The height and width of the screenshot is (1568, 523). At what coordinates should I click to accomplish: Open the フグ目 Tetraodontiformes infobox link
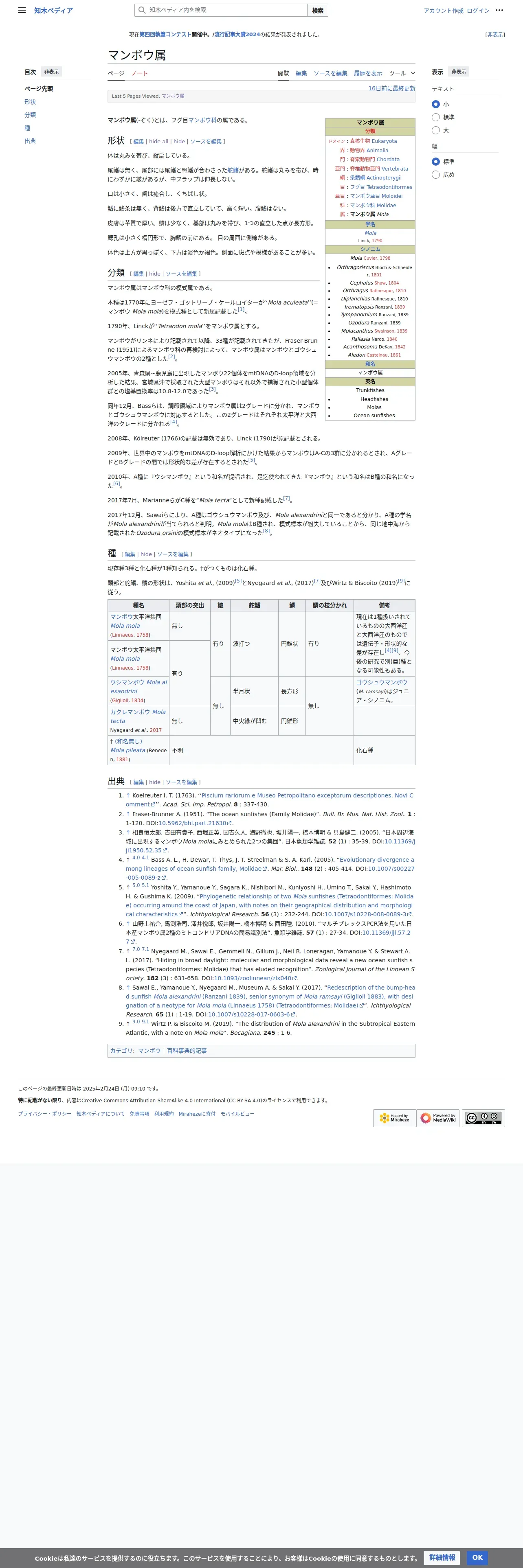point(380,187)
